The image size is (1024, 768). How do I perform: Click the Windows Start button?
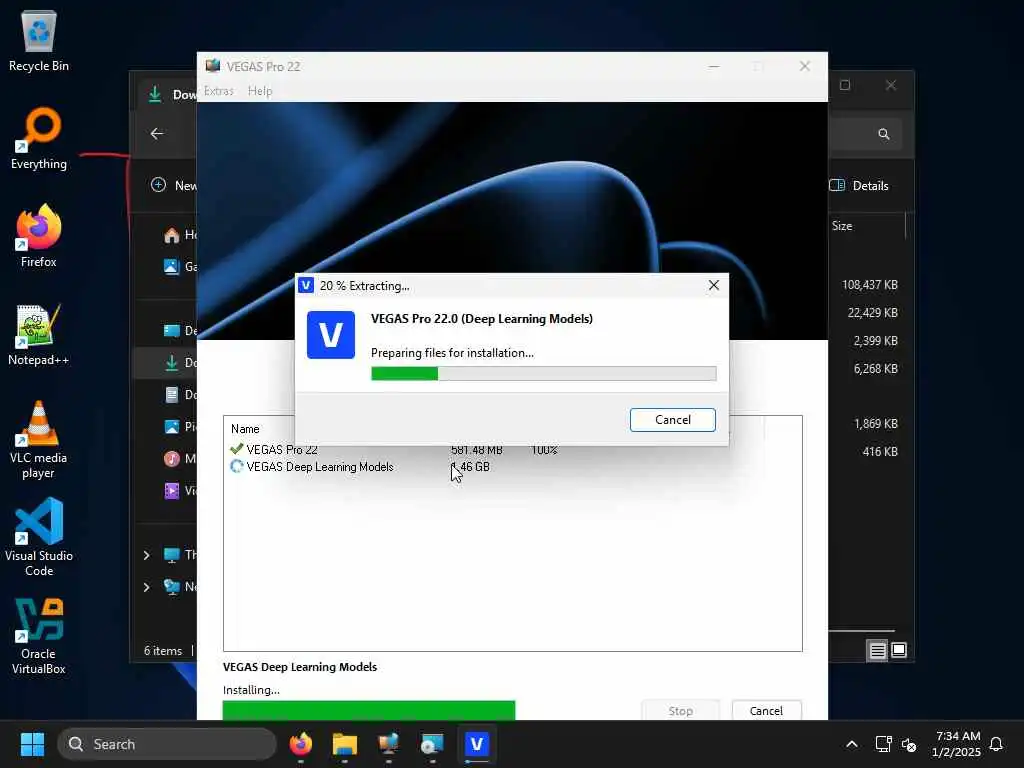[x=32, y=744]
